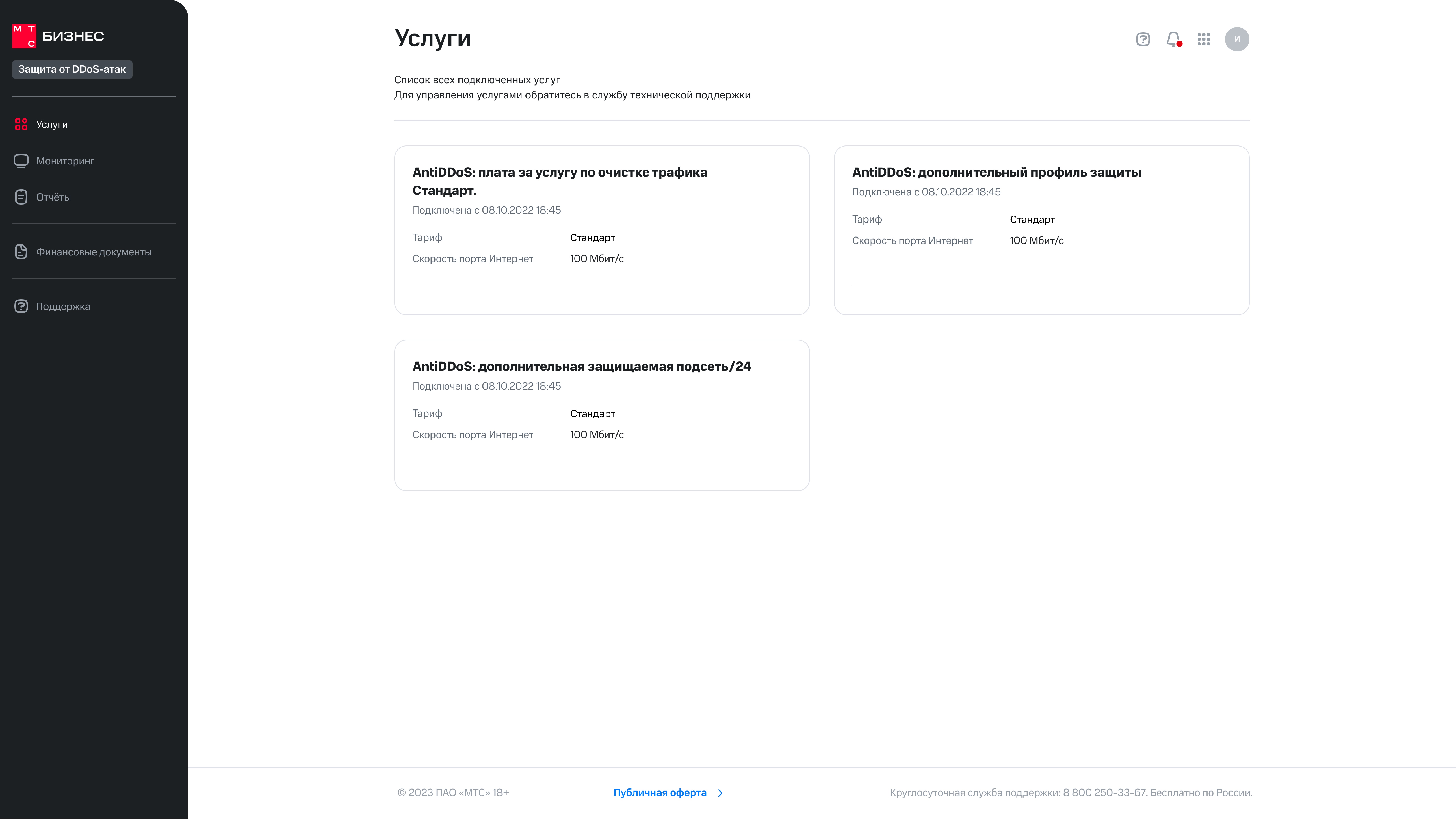Open notifications bell icon
The height and width of the screenshot is (819, 1456).
[x=1173, y=39]
